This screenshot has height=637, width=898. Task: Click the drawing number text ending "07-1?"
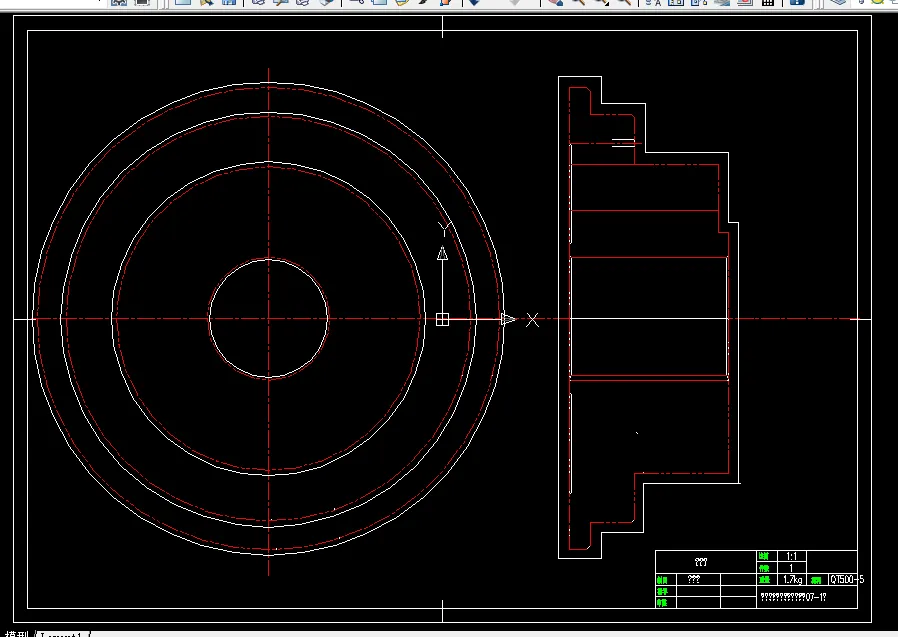(x=793, y=597)
